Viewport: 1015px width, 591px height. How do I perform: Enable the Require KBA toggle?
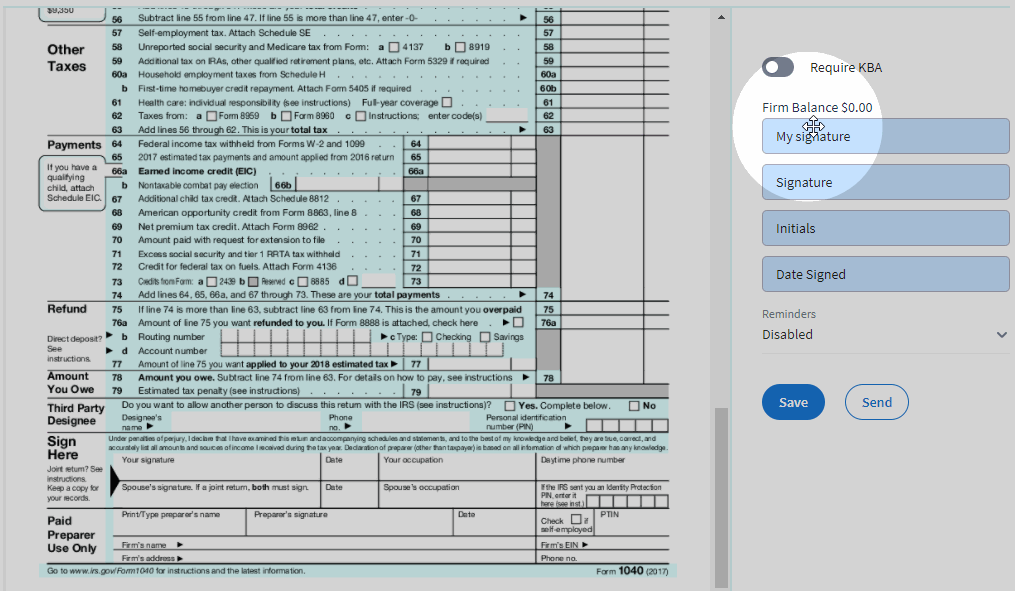(777, 67)
